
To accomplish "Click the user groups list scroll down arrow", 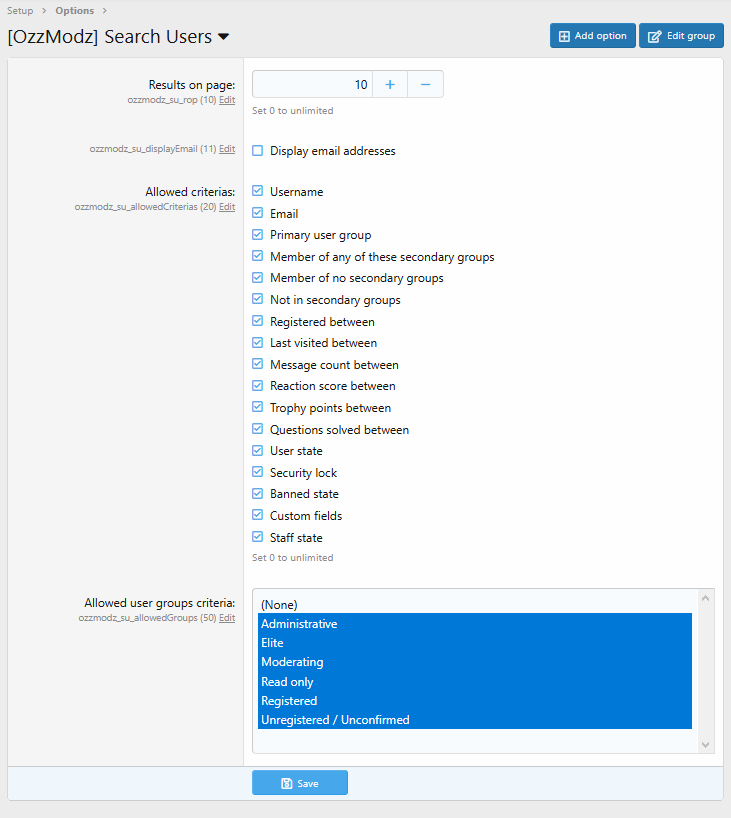I will click(x=705, y=744).
